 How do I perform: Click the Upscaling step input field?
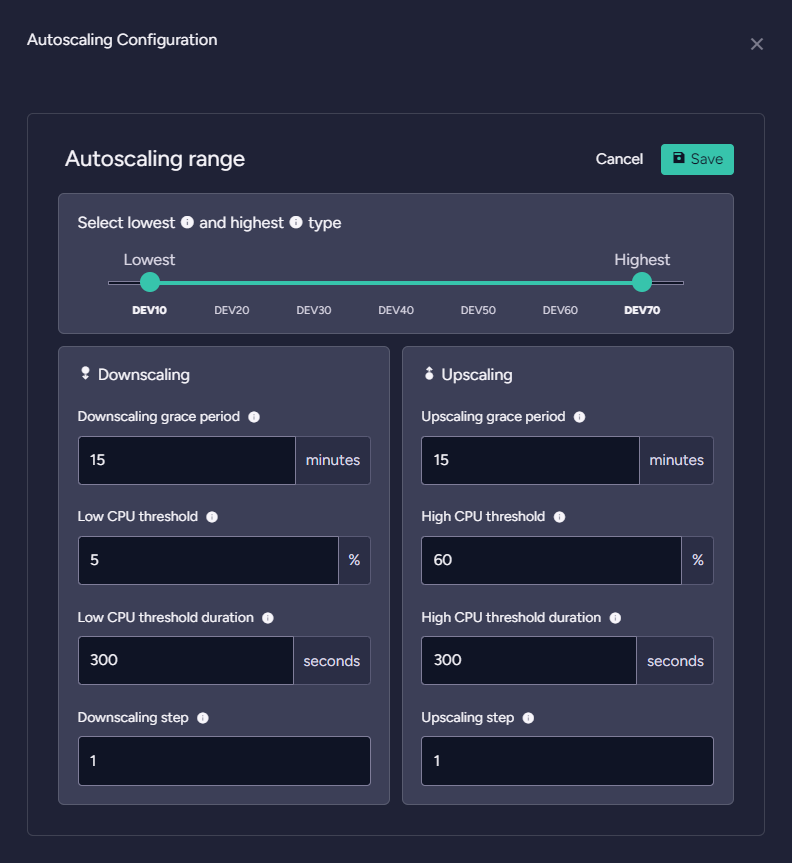[566, 761]
